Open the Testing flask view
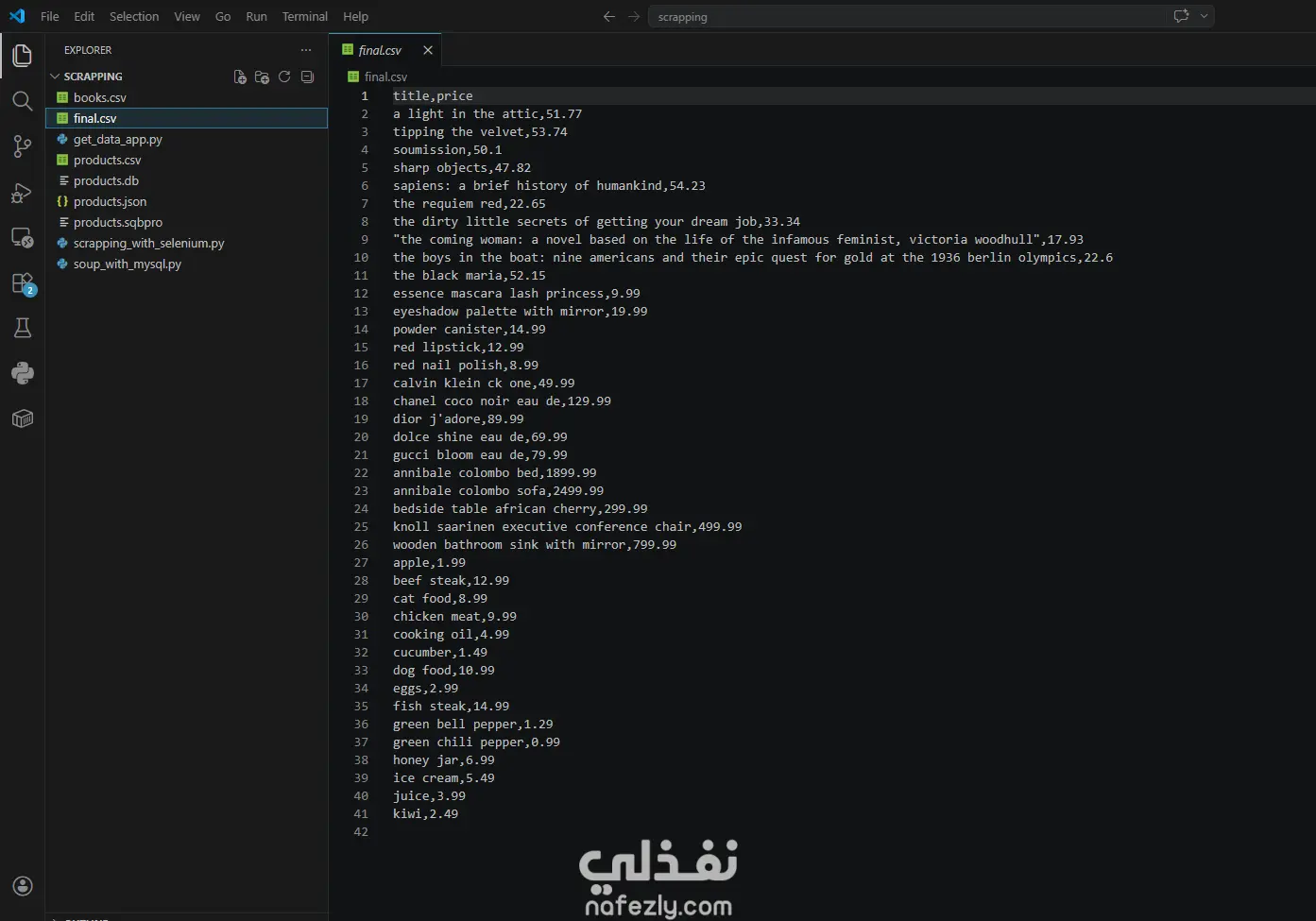 tap(22, 328)
